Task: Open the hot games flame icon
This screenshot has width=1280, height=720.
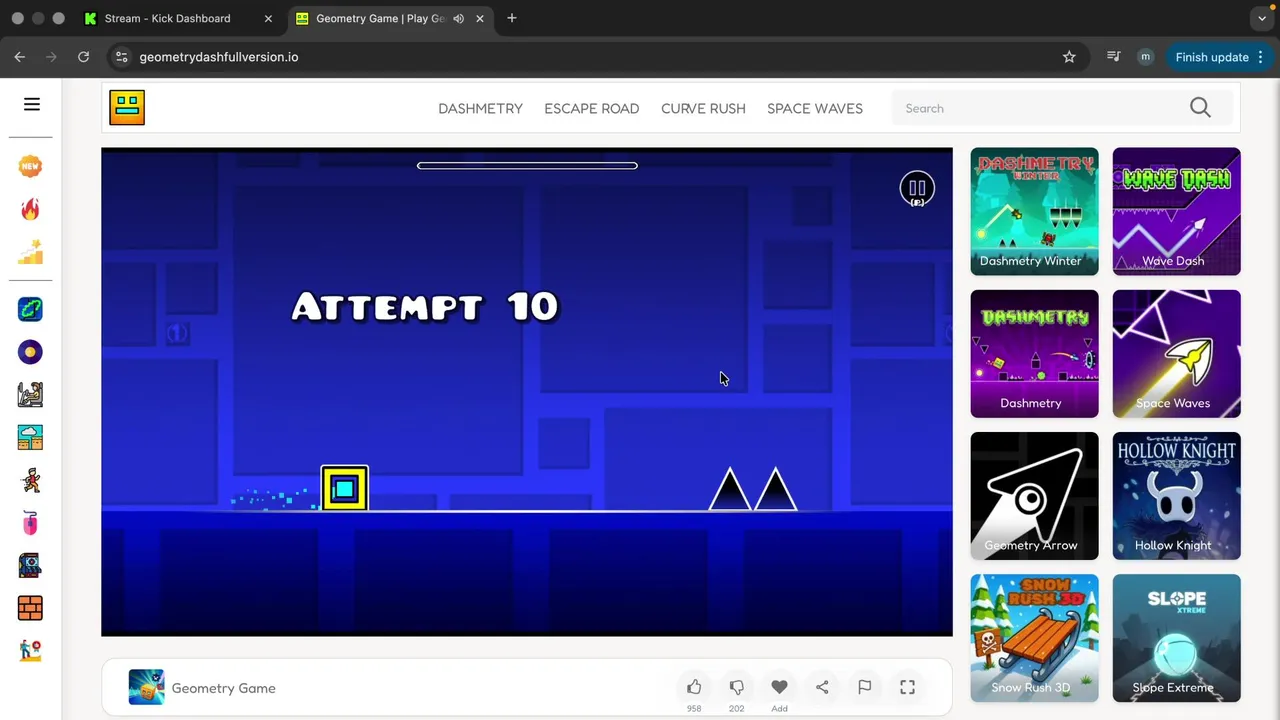Action: pos(30,209)
